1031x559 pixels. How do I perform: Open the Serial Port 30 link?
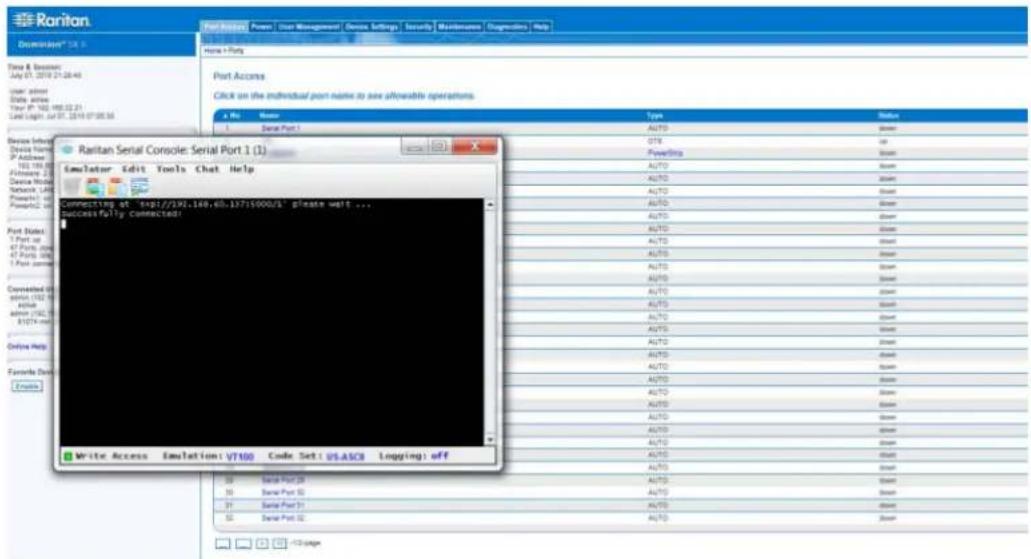coord(283,493)
